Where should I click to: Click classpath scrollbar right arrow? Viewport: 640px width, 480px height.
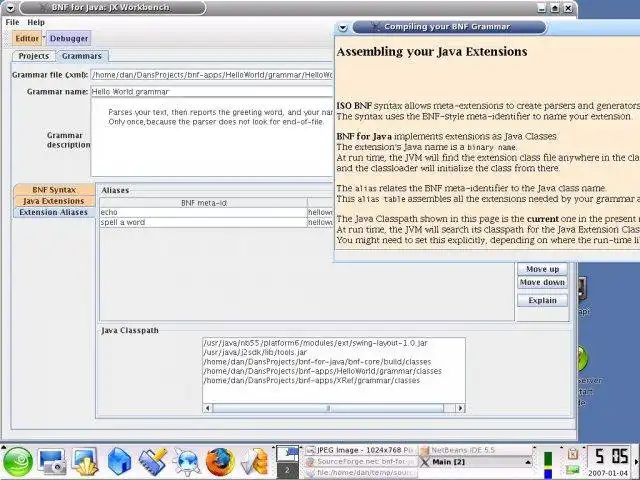click(x=460, y=408)
